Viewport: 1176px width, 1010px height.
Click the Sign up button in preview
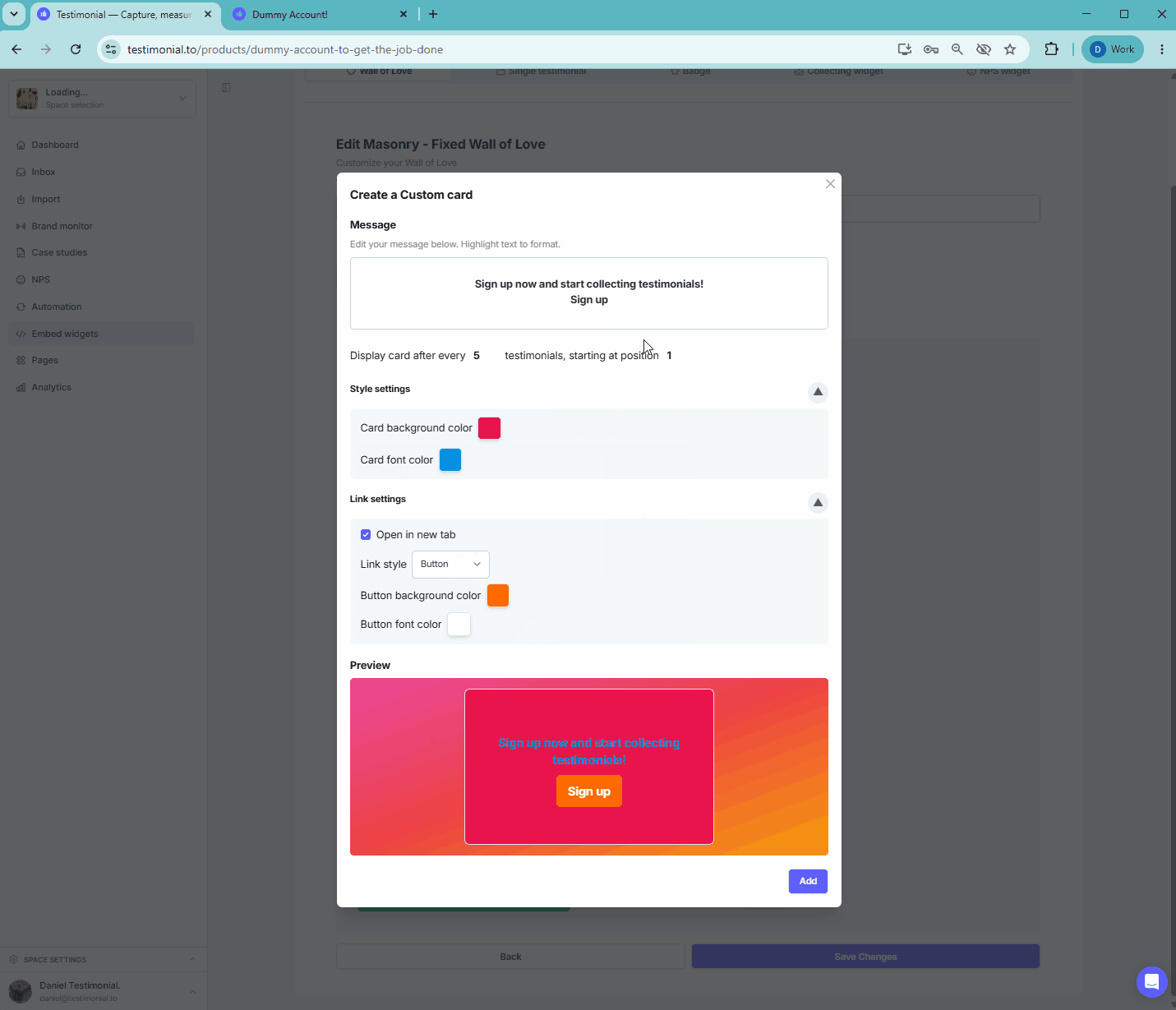point(589,791)
